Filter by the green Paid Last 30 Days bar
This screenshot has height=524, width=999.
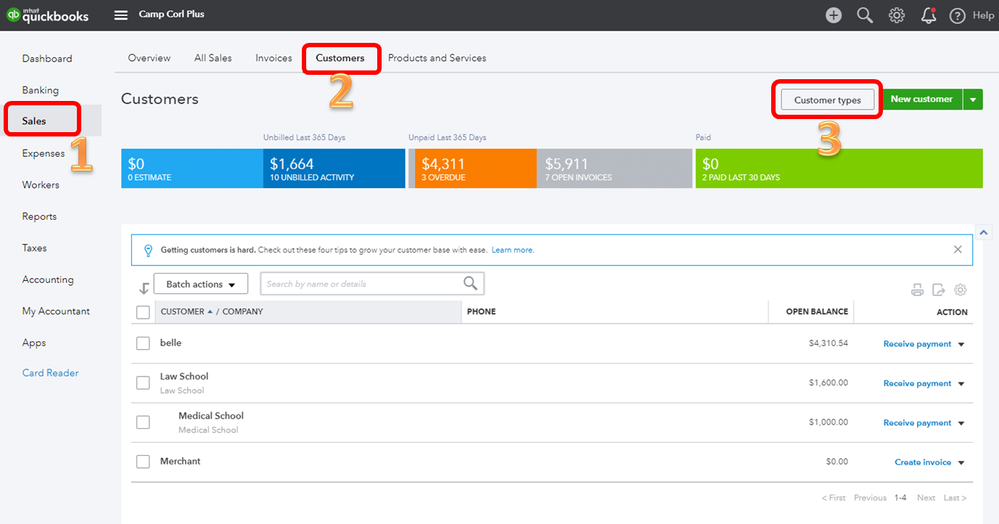pos(839,168)
